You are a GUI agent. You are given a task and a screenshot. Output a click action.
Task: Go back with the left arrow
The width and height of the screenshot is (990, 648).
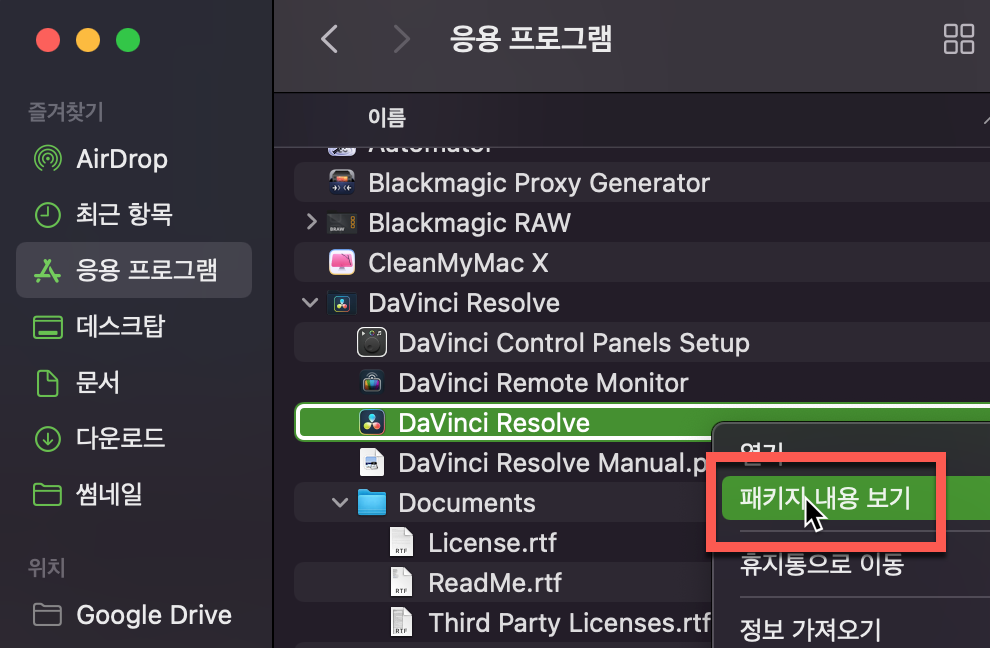tap(330, 39)
